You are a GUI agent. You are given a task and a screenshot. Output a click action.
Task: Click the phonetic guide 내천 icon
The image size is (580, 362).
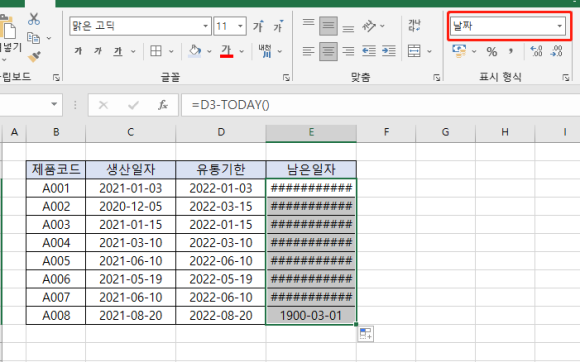click(x=265, y=51)
